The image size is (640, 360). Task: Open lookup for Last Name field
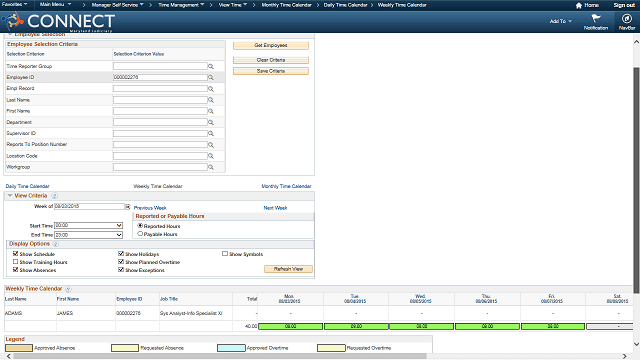211,100
